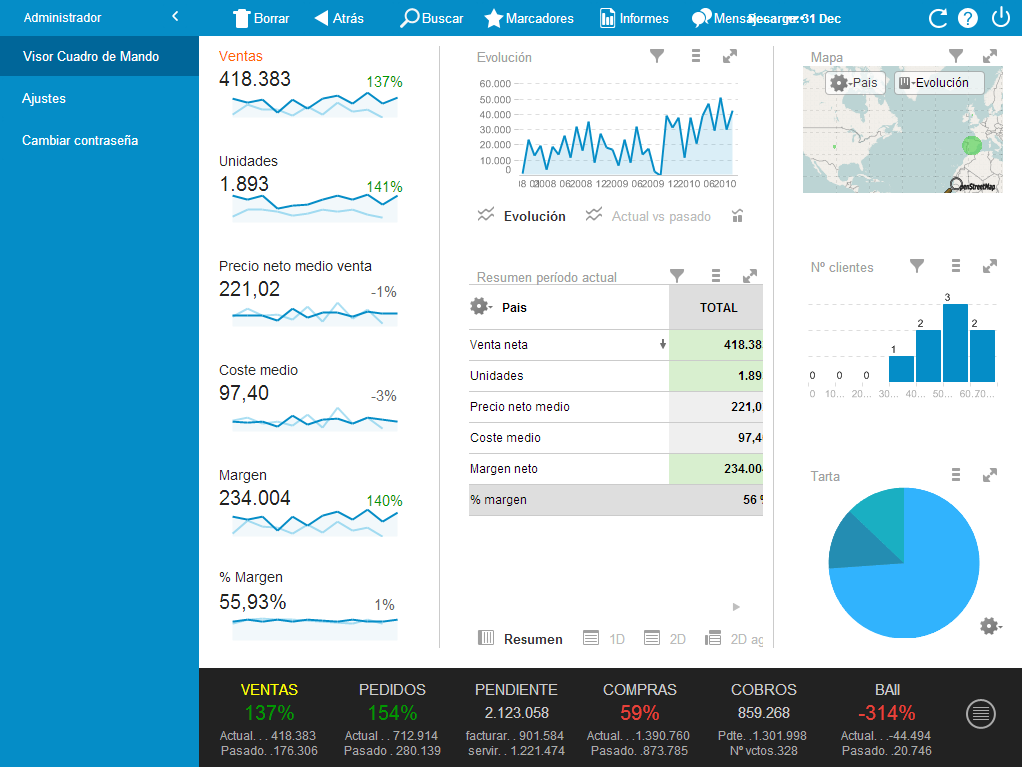Open Pais gear dropdown in summary table
Viewport: 1022px width, 767px height.
481,307
